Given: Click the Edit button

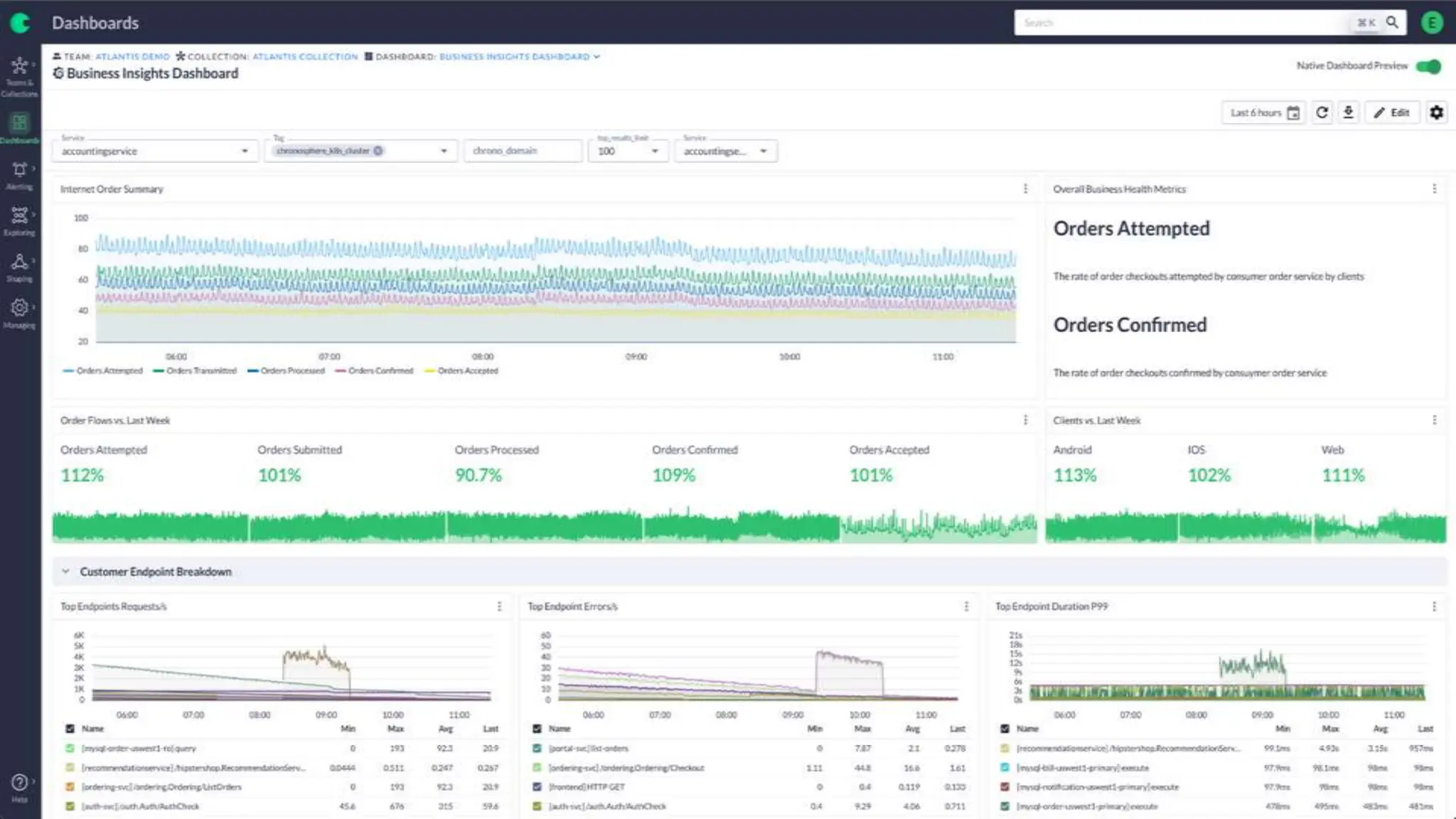Looking at the screenshot, I should click(x=1392, y=112).
